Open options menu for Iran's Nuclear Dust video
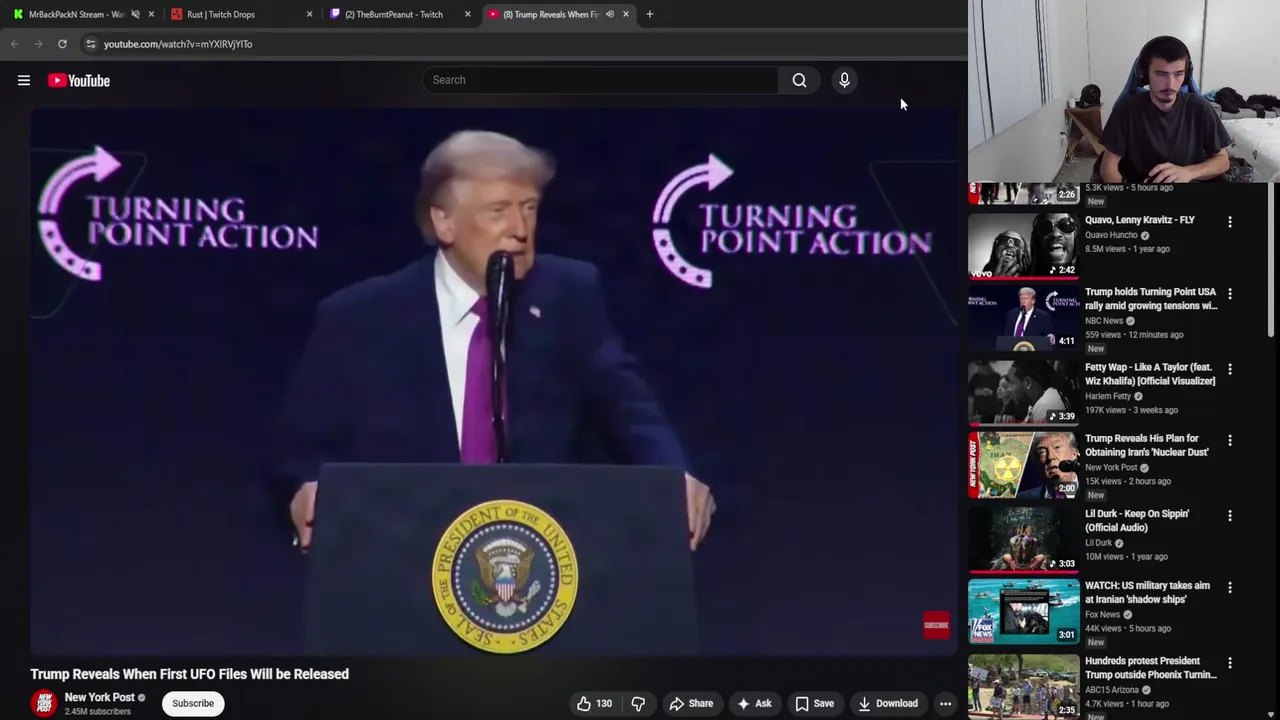 click(x=1230, y=440)
